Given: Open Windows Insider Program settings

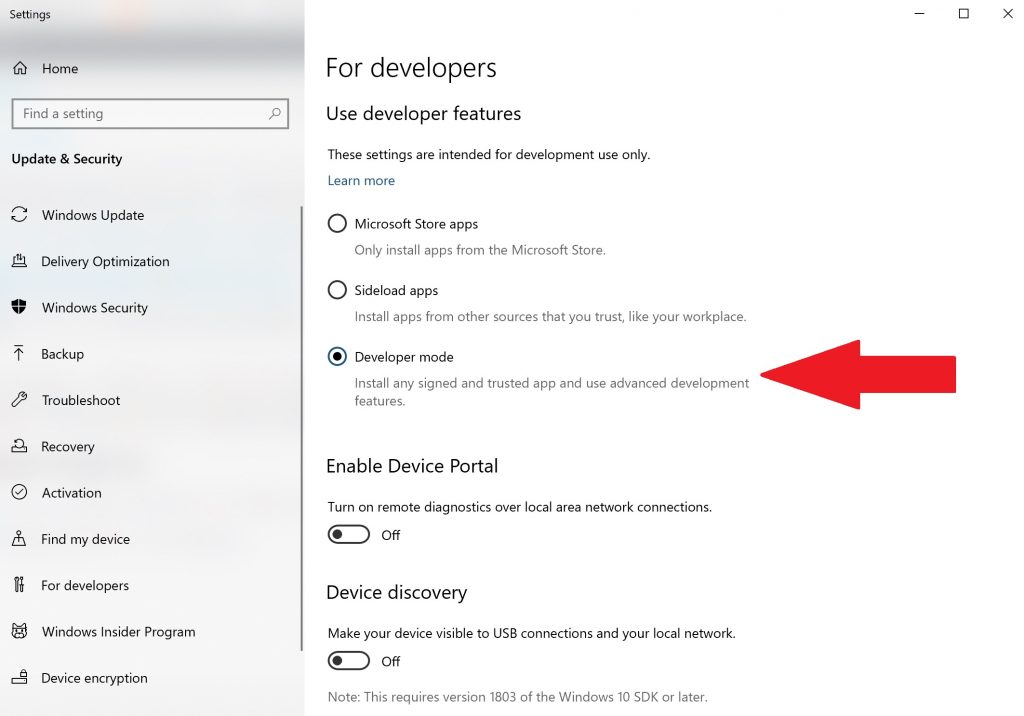Looking at the screenshot, I should tap(118, 632).
